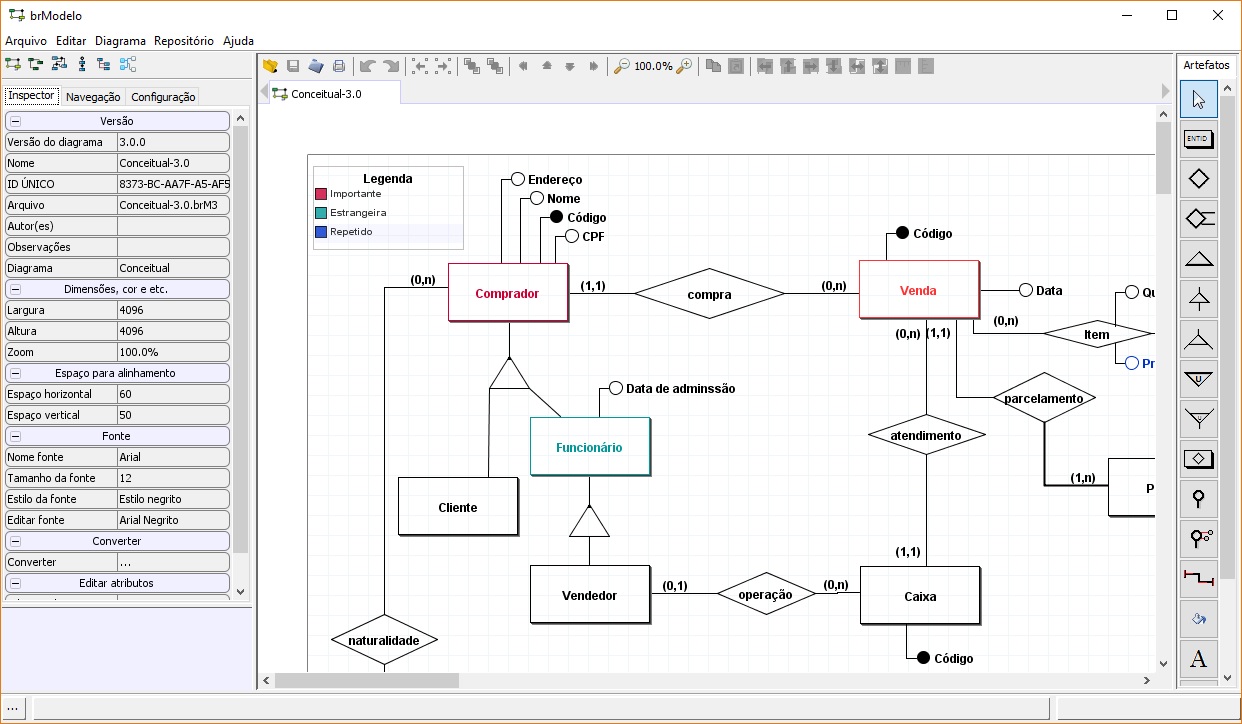
Task: Zoom out with the magnifier minus icon
Action: (x=622, y=66)
